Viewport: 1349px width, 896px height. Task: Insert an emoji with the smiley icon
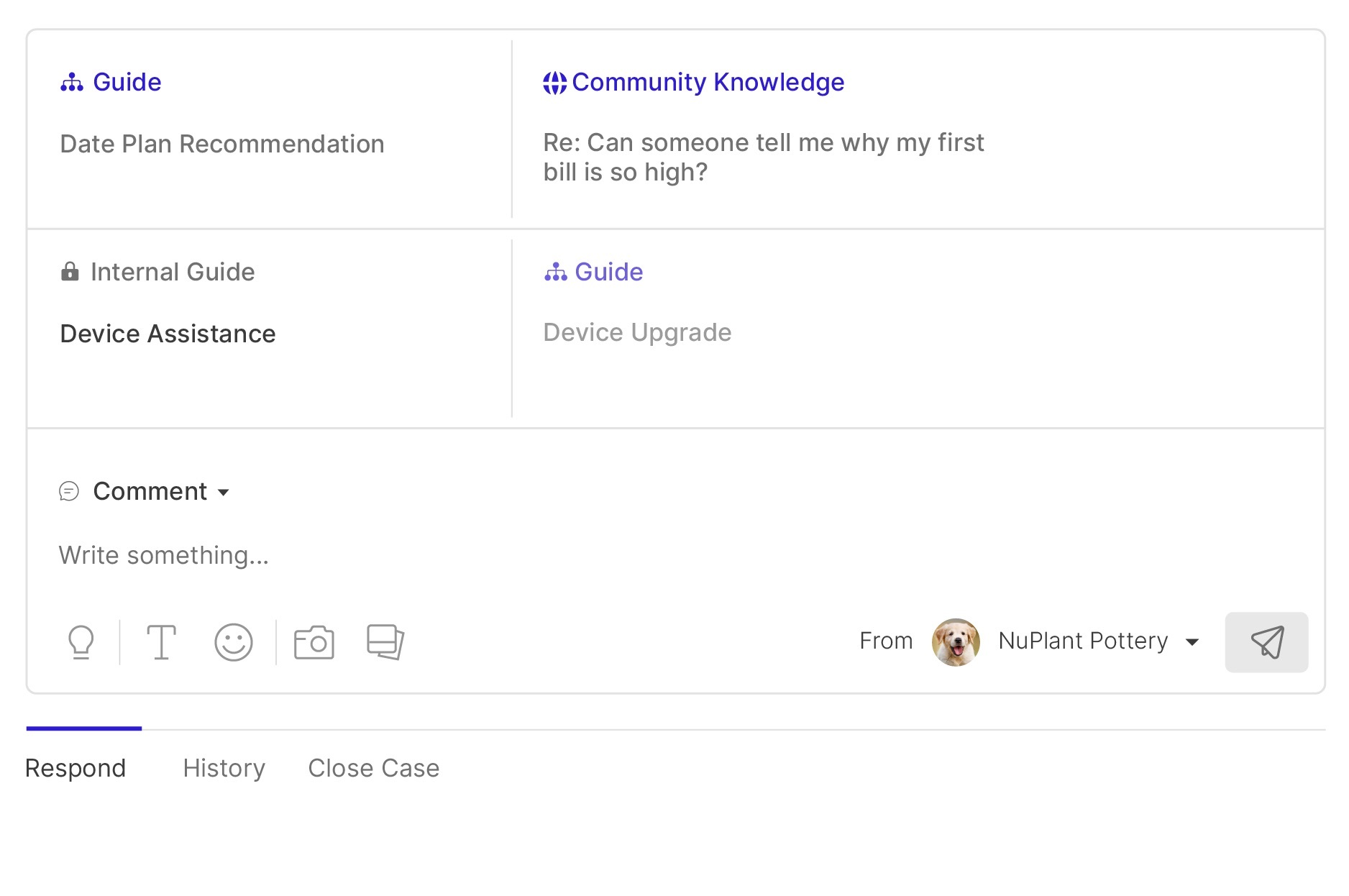(234, 642)
